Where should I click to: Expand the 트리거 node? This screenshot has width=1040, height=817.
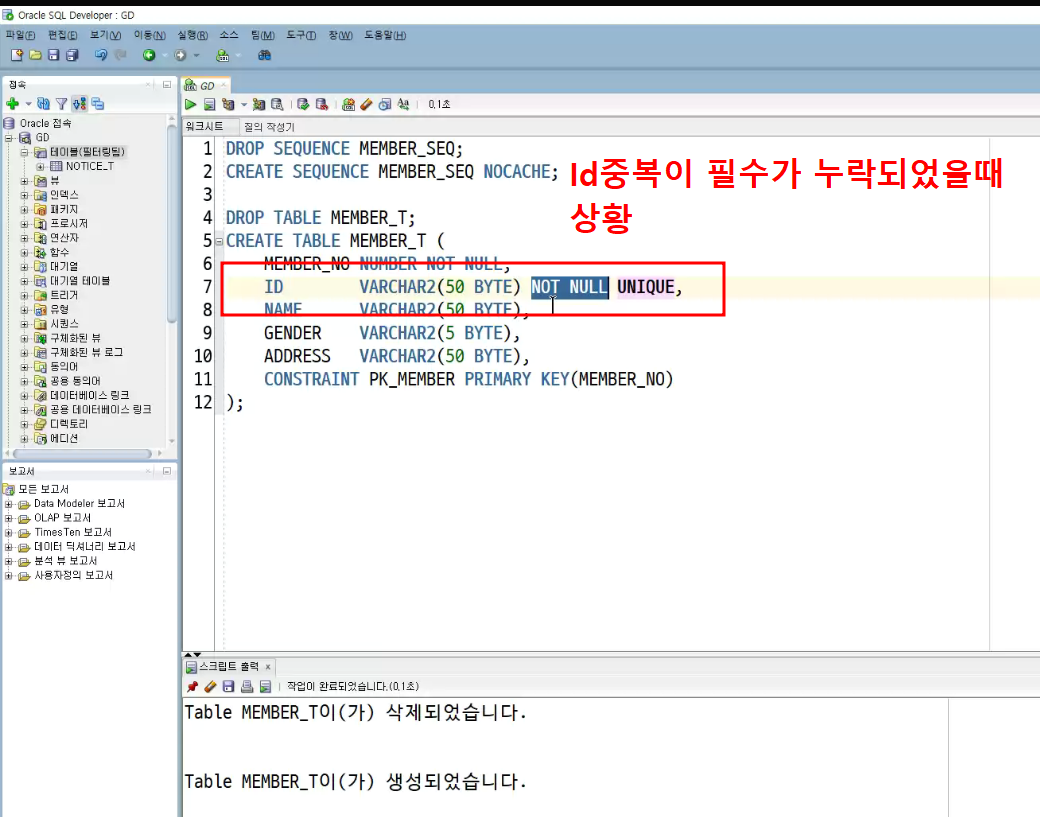(25, 295)
